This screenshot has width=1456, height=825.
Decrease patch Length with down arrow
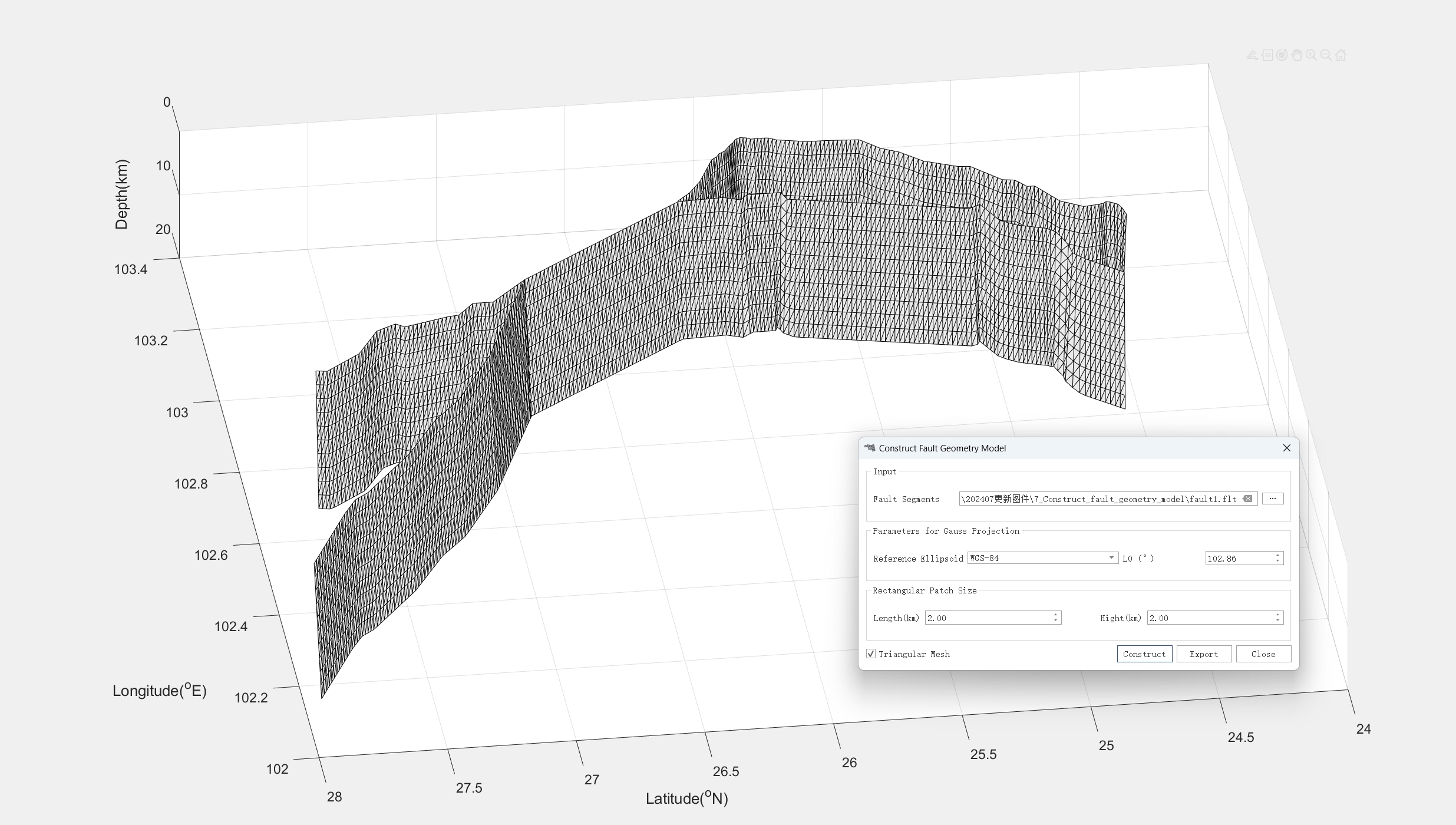point(1055,621)
